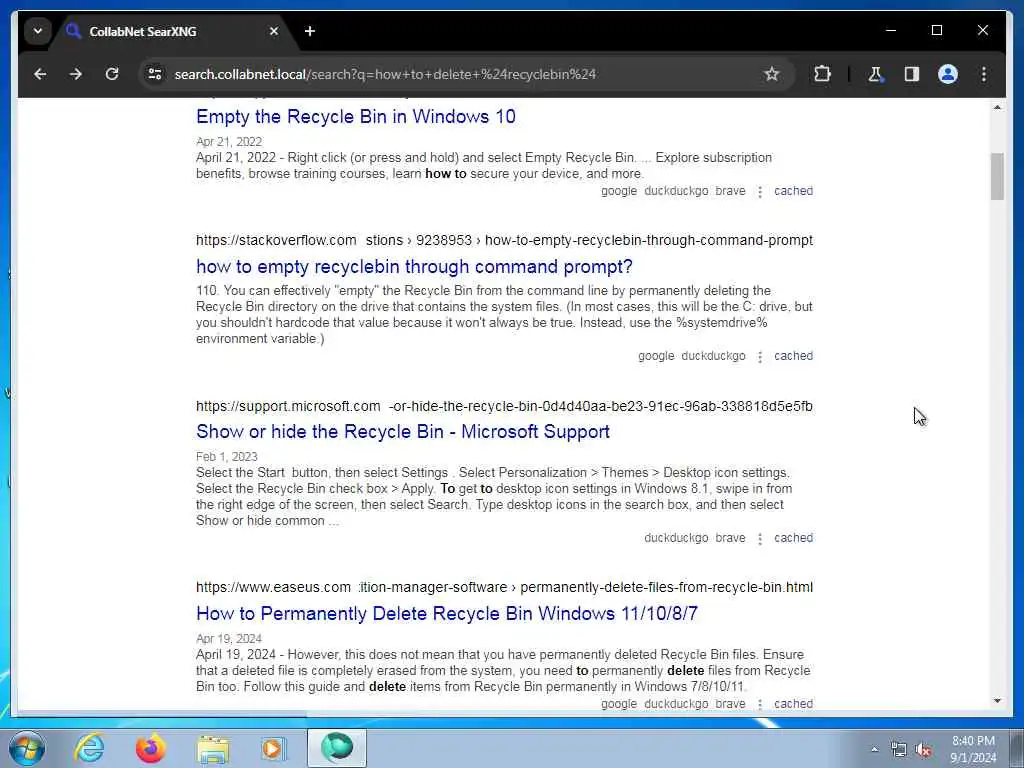Open 'Empty the Recycle Bin in Windows 10'
This screenshot has width=1024, height=768.
pos(356,116)
